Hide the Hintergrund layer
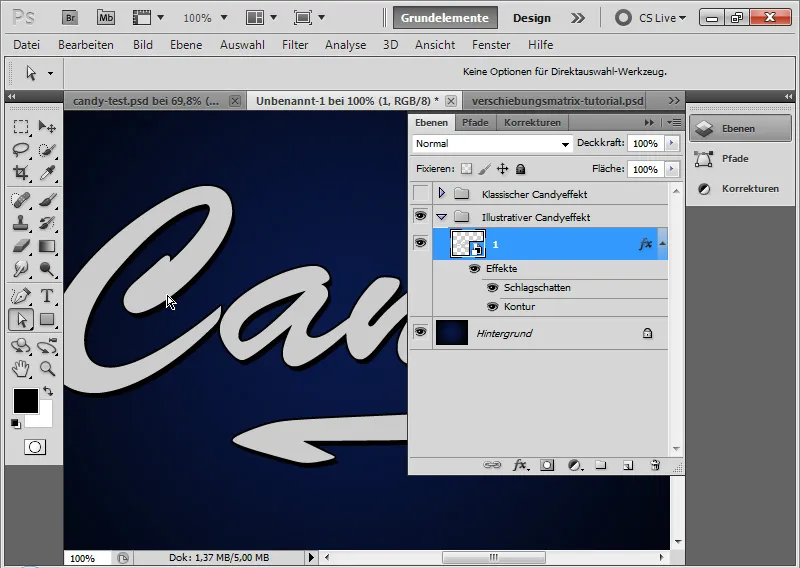 tap(420, 332)
